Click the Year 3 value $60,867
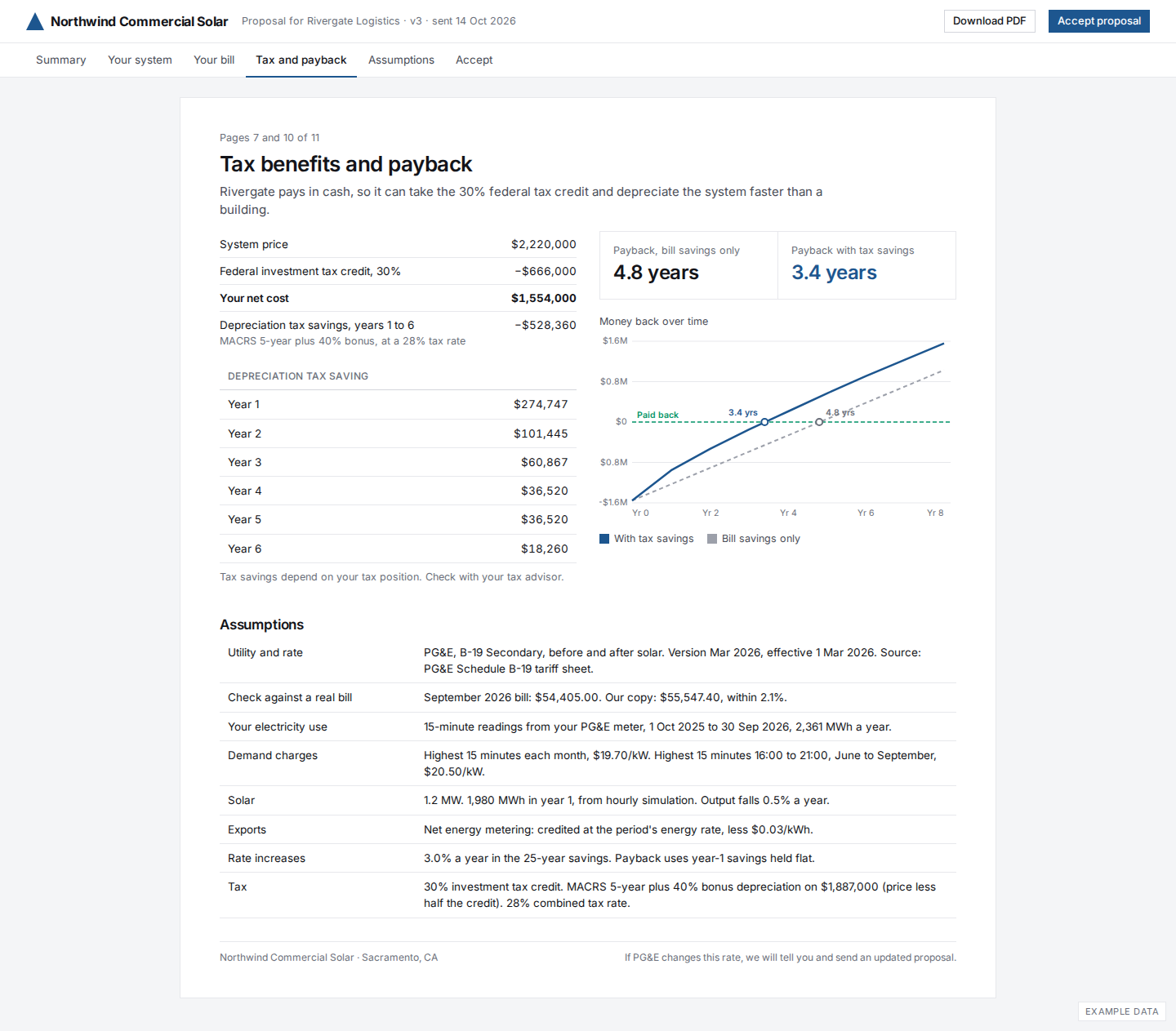This screenshot has width=1176, height=1031. (545, 462)
